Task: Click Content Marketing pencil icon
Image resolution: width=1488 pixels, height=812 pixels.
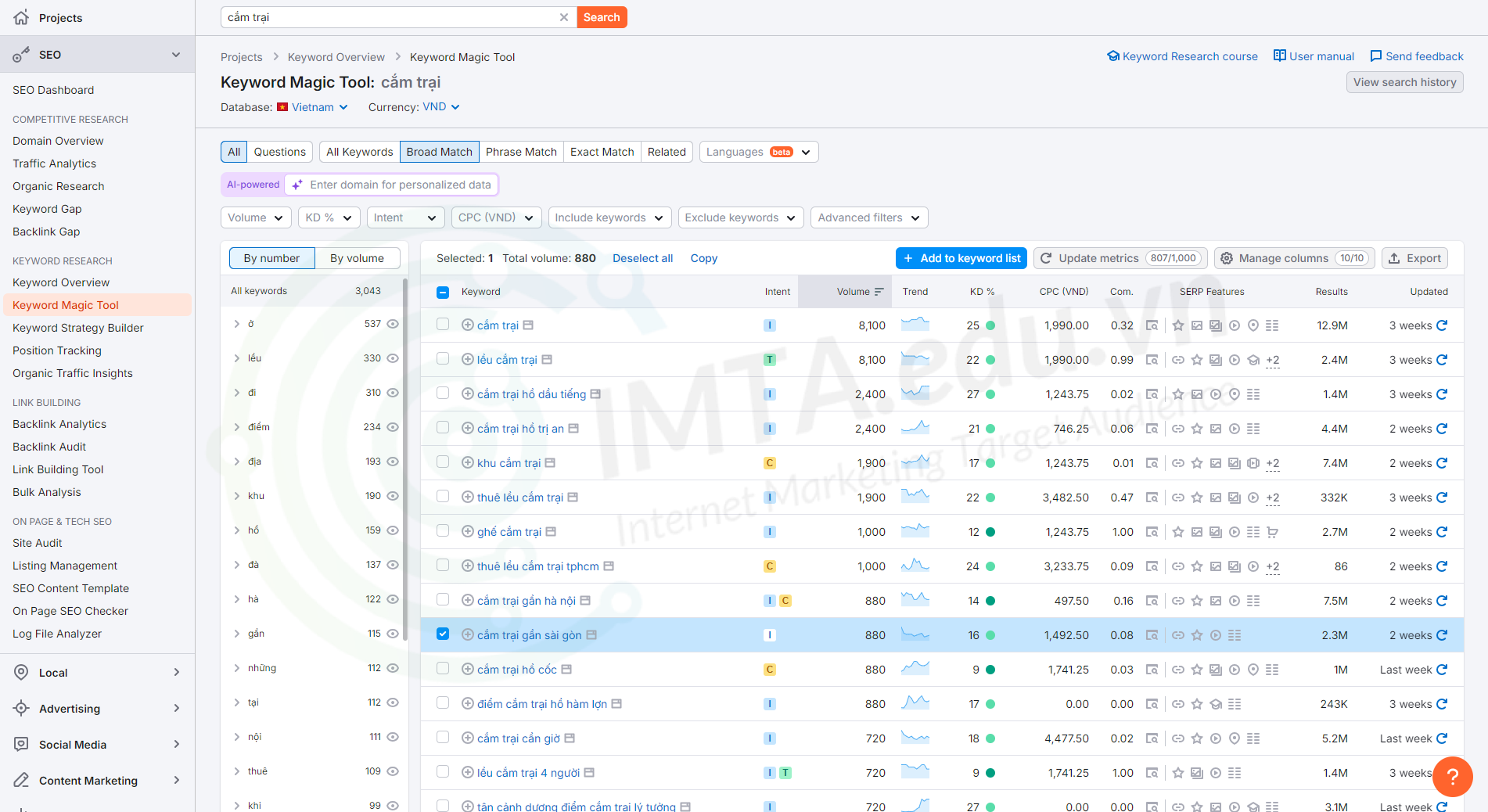Action: [22, 780]
